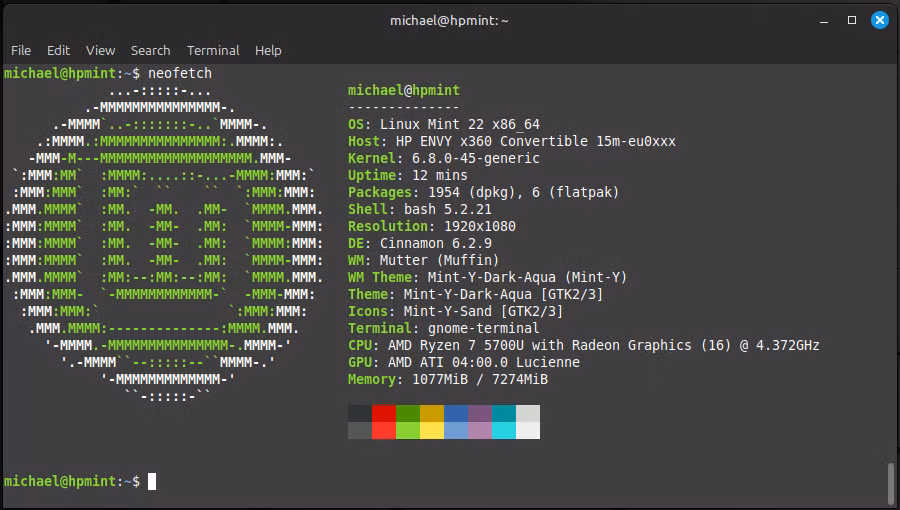Click the window title michael@hpmint: ~
Image resolution: width=900 pixels, height=510 pixels.
click(449, 21)
